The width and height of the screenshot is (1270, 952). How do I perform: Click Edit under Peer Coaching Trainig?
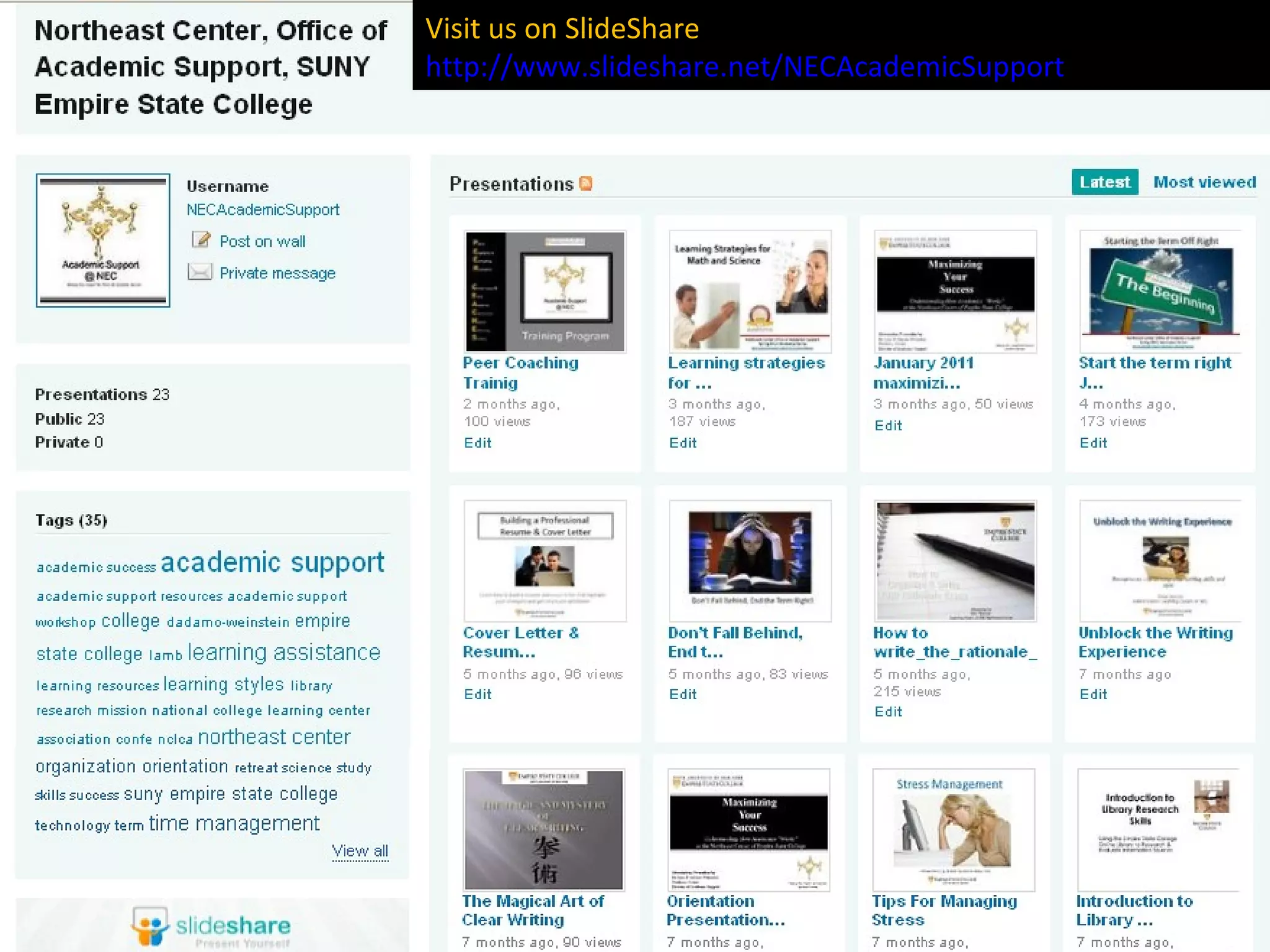pyautogui.click(x=477, y=443)
